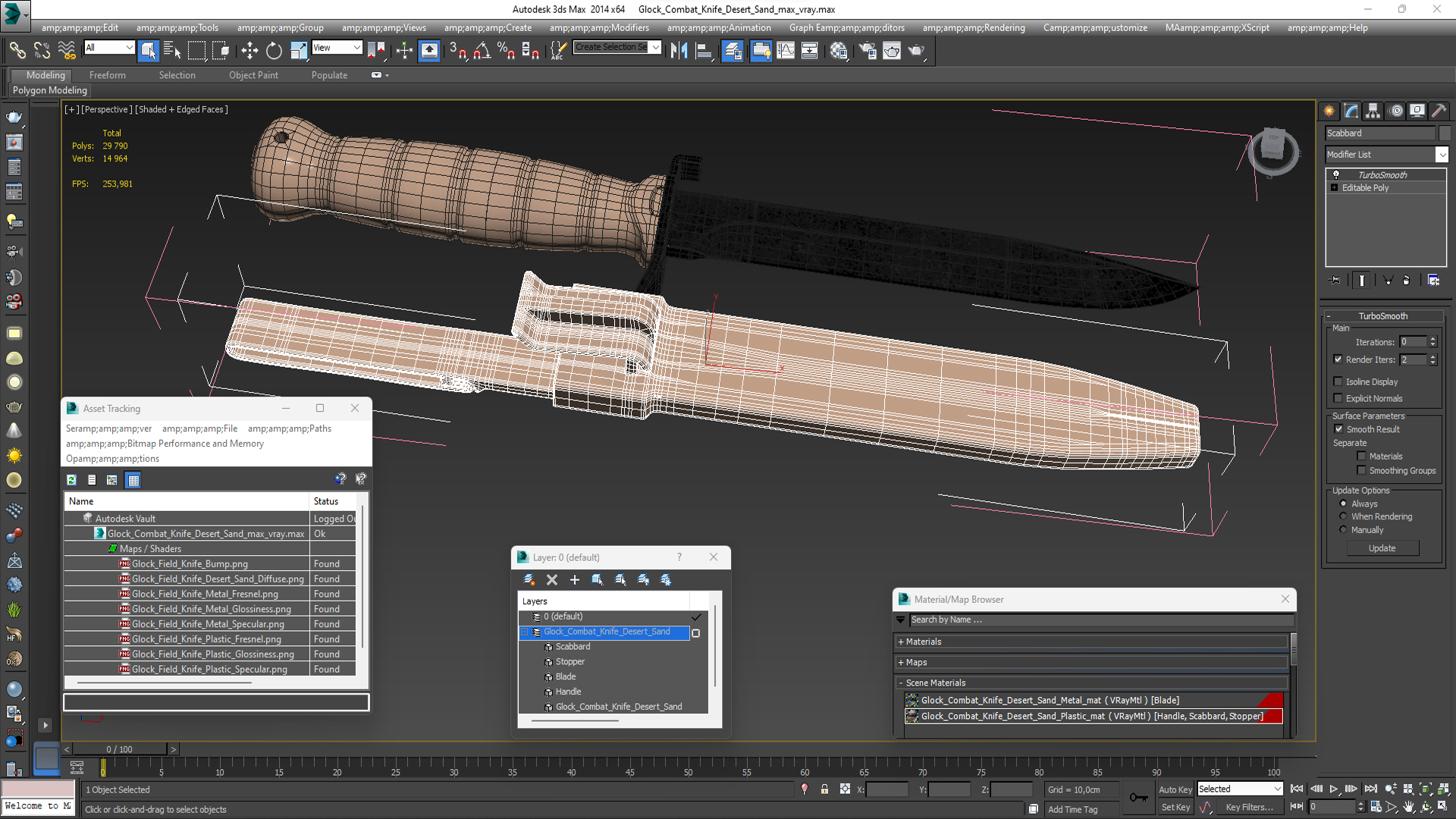Activate the Select and Rotate tool

[x=274, y=51]
